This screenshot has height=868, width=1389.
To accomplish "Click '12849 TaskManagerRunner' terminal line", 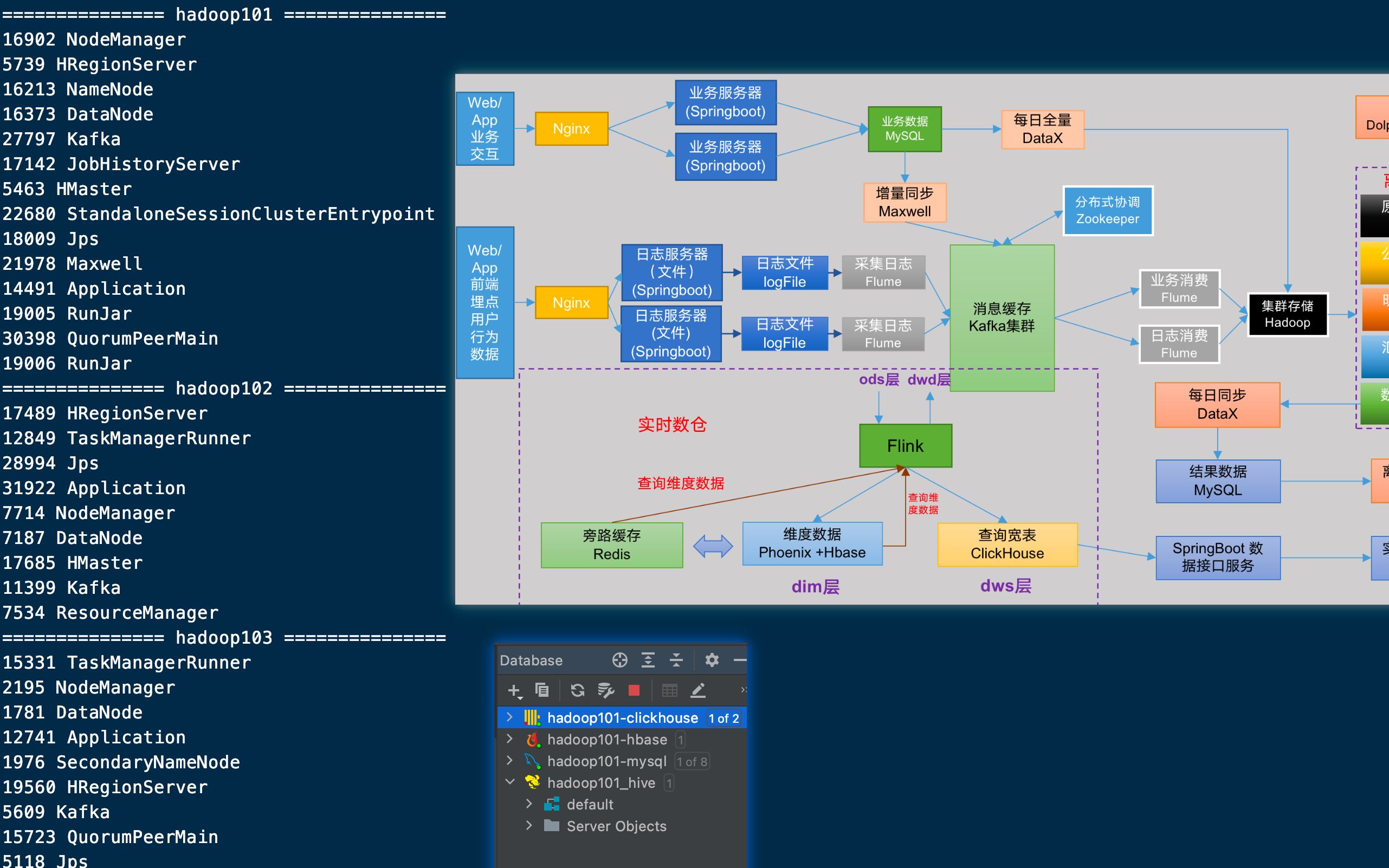I will (x=126, y=438).
